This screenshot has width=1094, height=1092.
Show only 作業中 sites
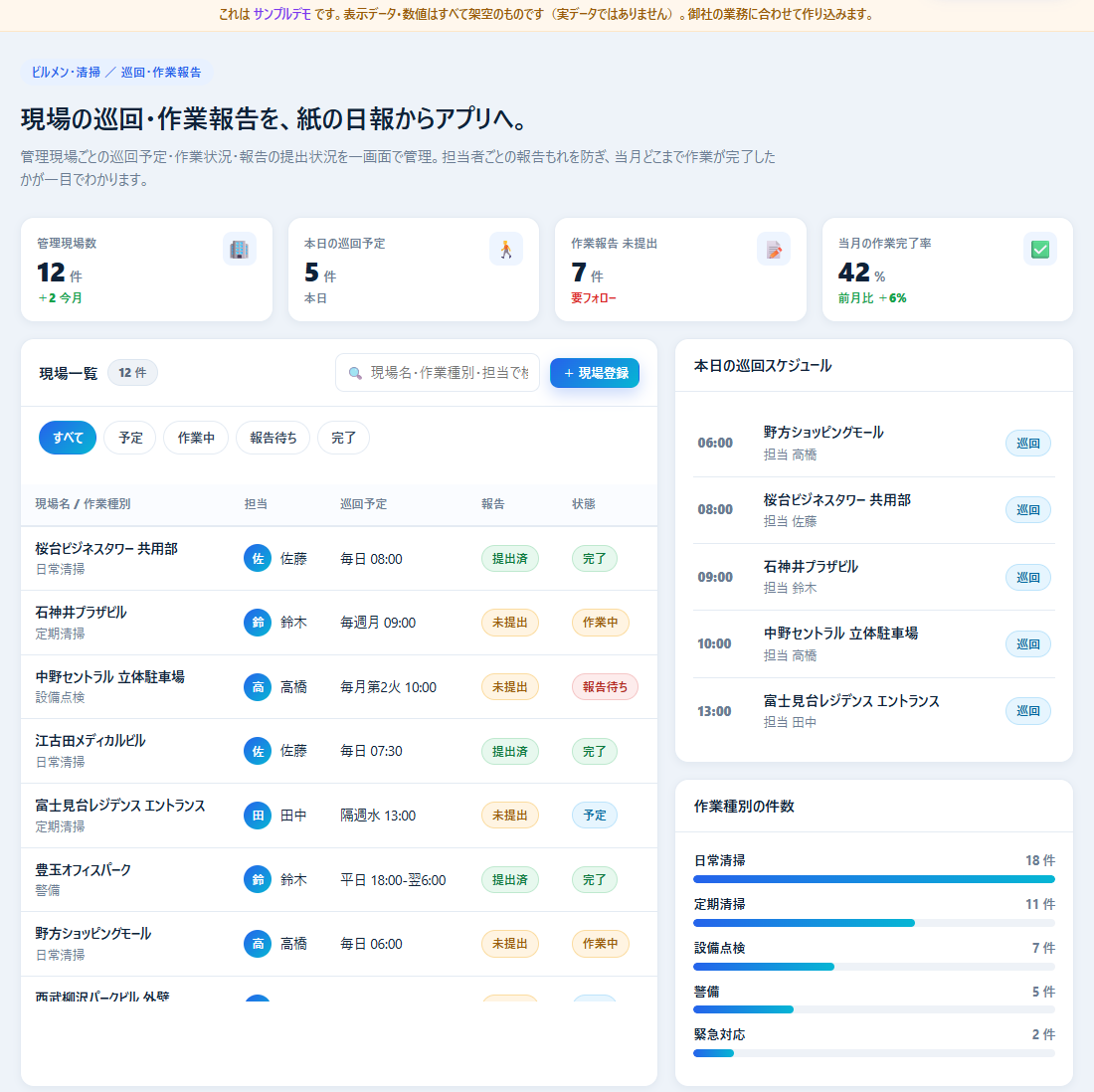196,438
